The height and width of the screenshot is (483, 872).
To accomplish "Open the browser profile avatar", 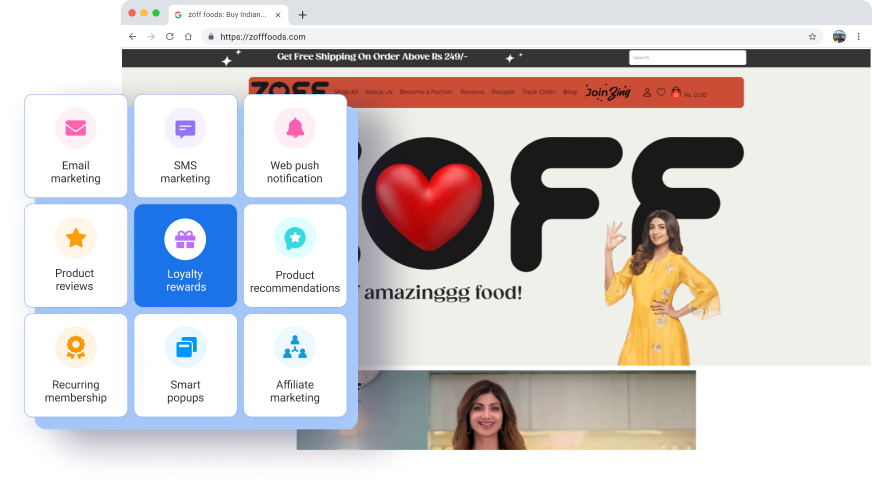I will tap(839, 37).
